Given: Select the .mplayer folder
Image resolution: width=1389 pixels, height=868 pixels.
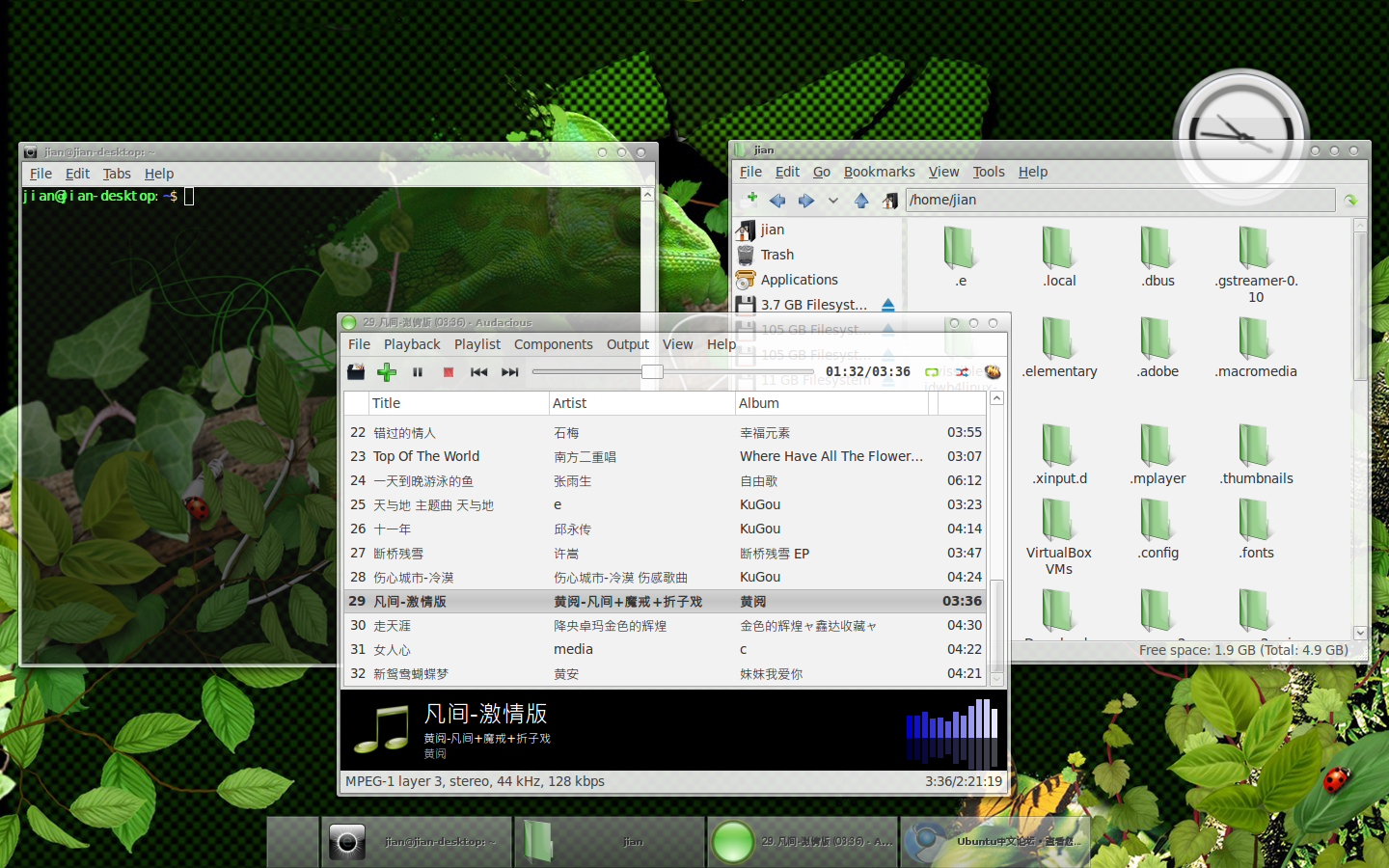Looking at the screenshot, I should [x=1157, y=454].
